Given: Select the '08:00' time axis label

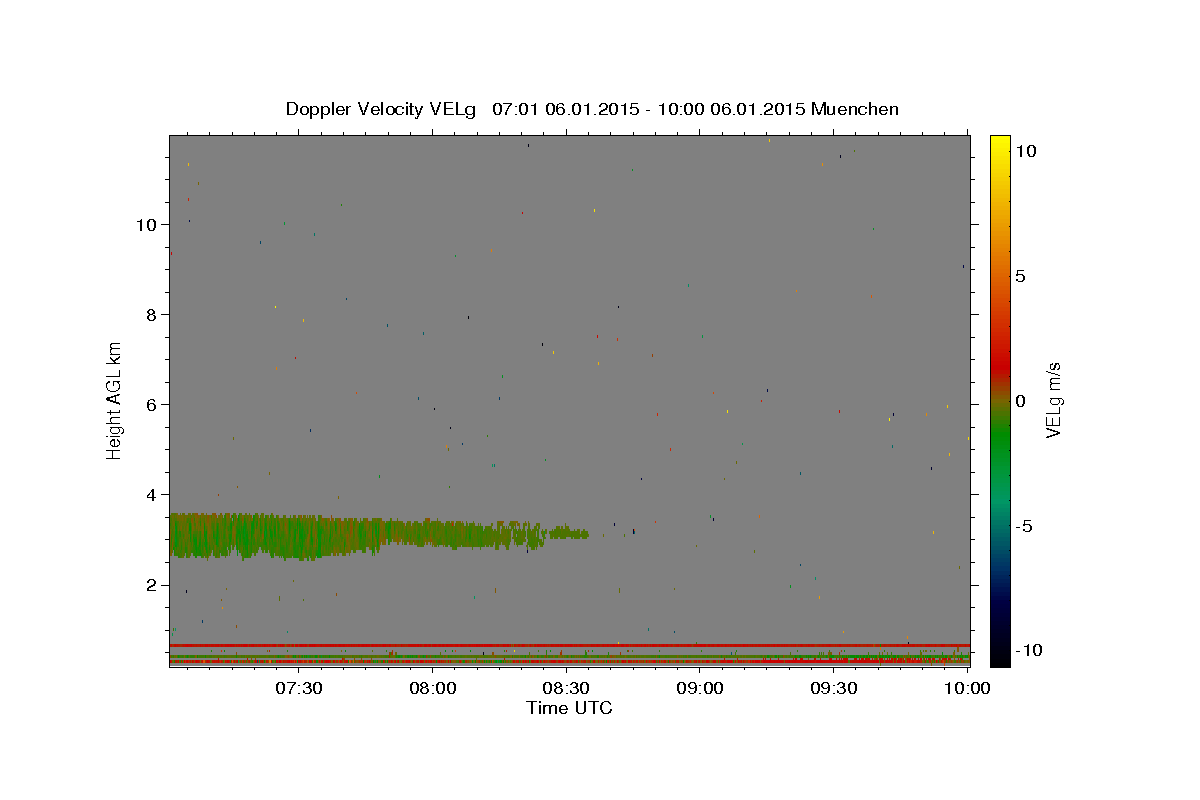Looking at the screenshot, I should pos(432,688).
